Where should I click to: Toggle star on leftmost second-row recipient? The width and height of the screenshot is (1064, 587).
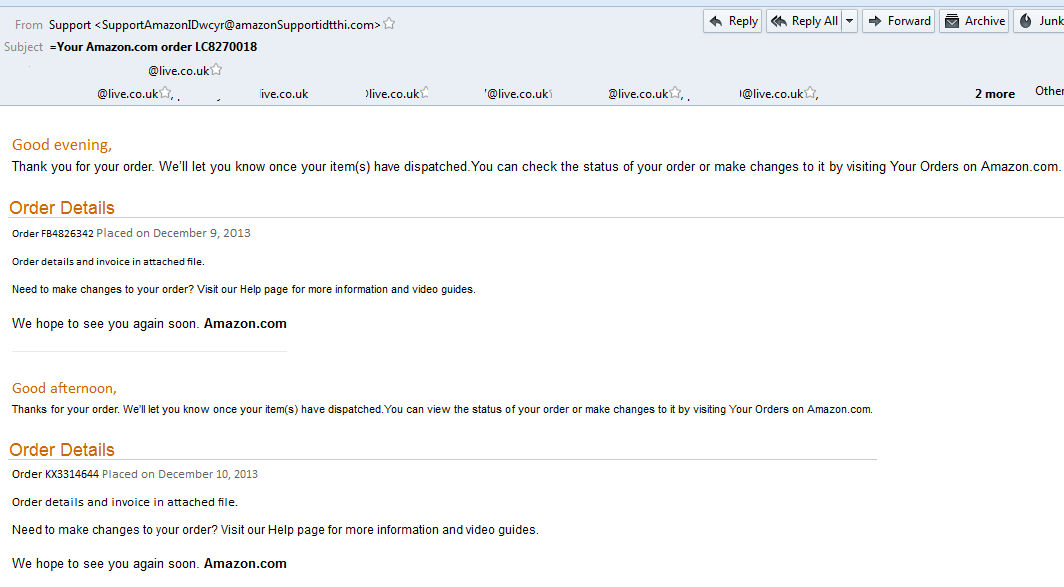click(x=166, y=93)
